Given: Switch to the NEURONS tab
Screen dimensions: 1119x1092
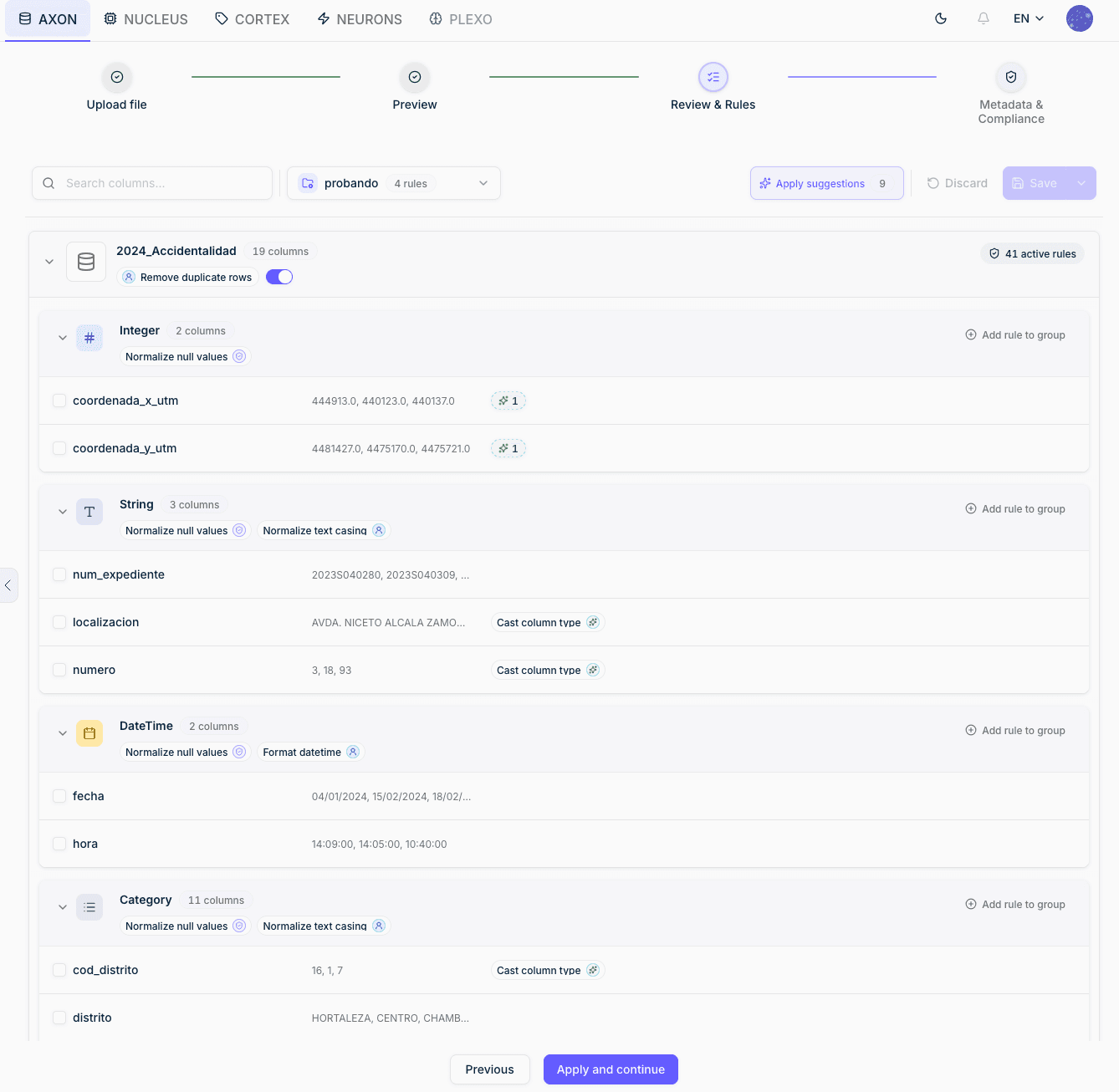Looking at the screenshot, I should pyautogui.click(x=360, y=19).
